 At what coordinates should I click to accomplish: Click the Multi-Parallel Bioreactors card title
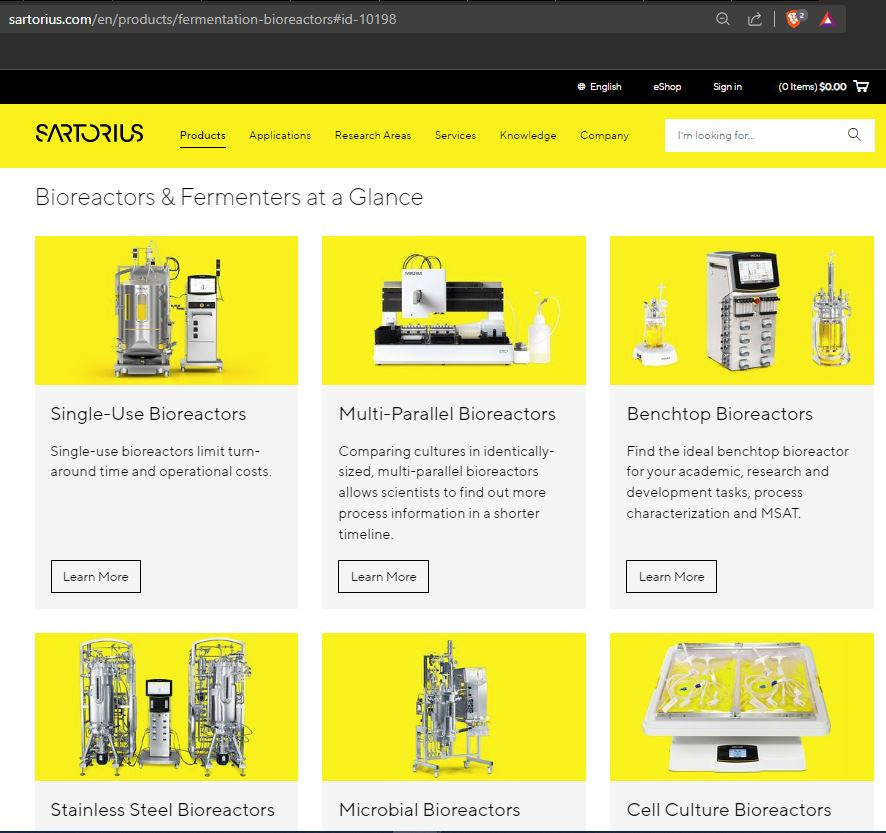[x=447, y=414]
